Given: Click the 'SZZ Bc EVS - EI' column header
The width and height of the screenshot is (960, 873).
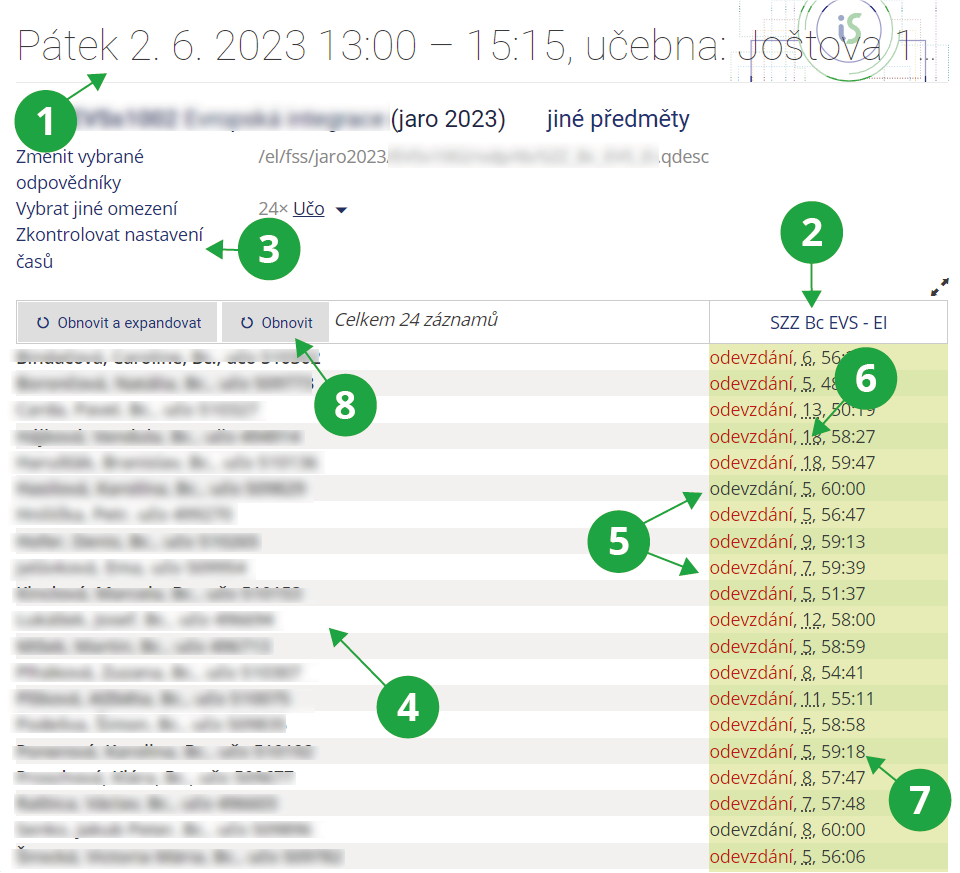Looking at the screenshot, I should coord(828,323).
